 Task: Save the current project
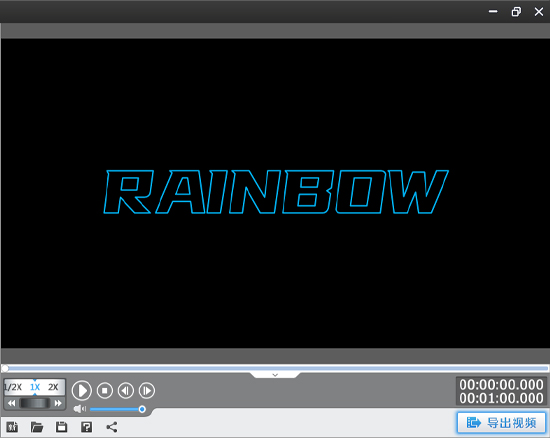click(61, 427)
